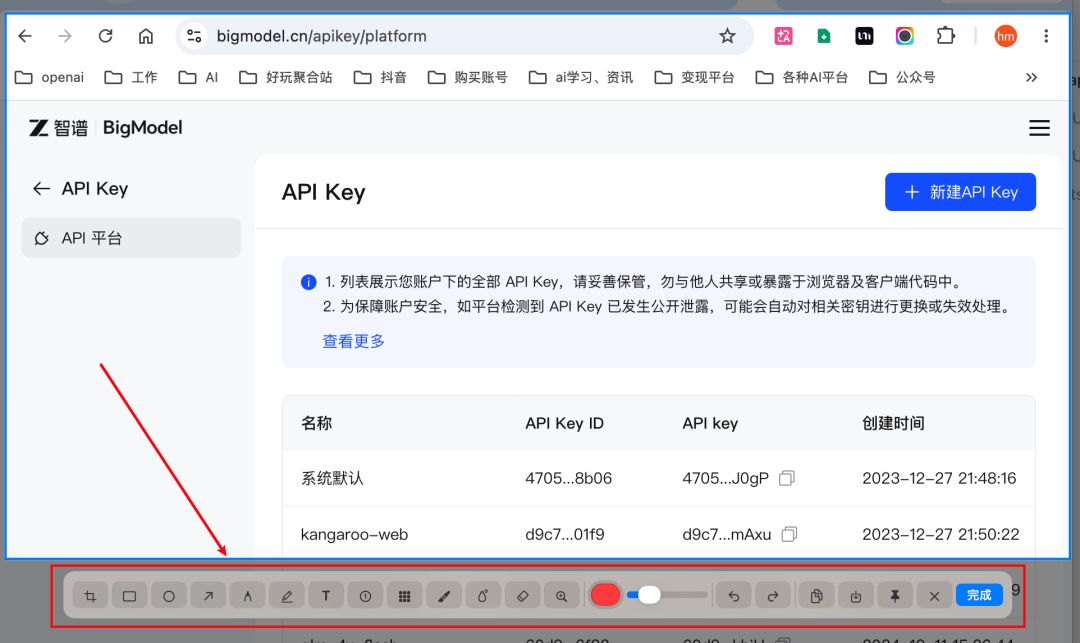Go back via the API Key arrow
1080x643 pixels.
pos(41,189)
